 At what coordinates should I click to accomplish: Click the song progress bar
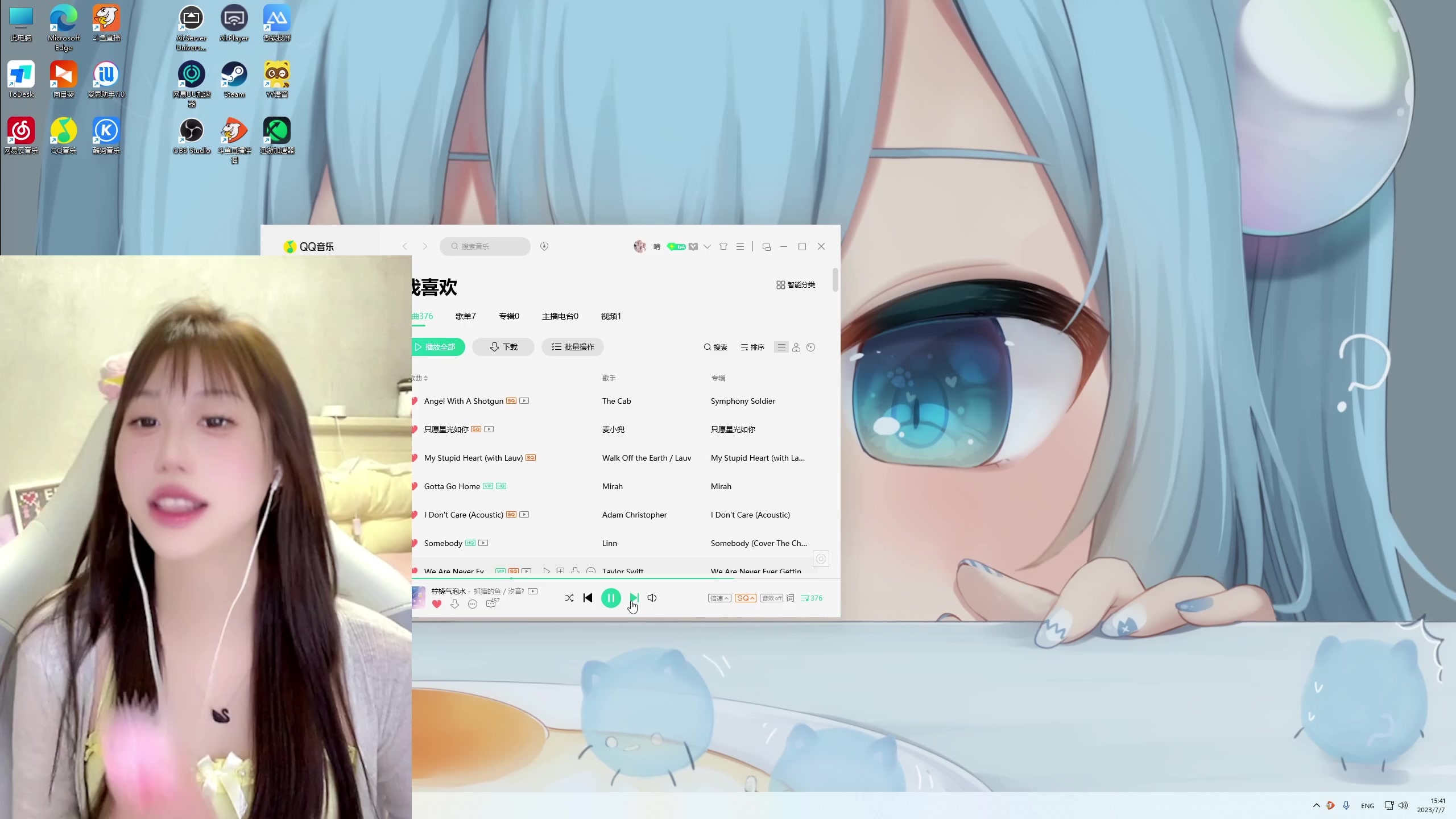coord(626,578)
